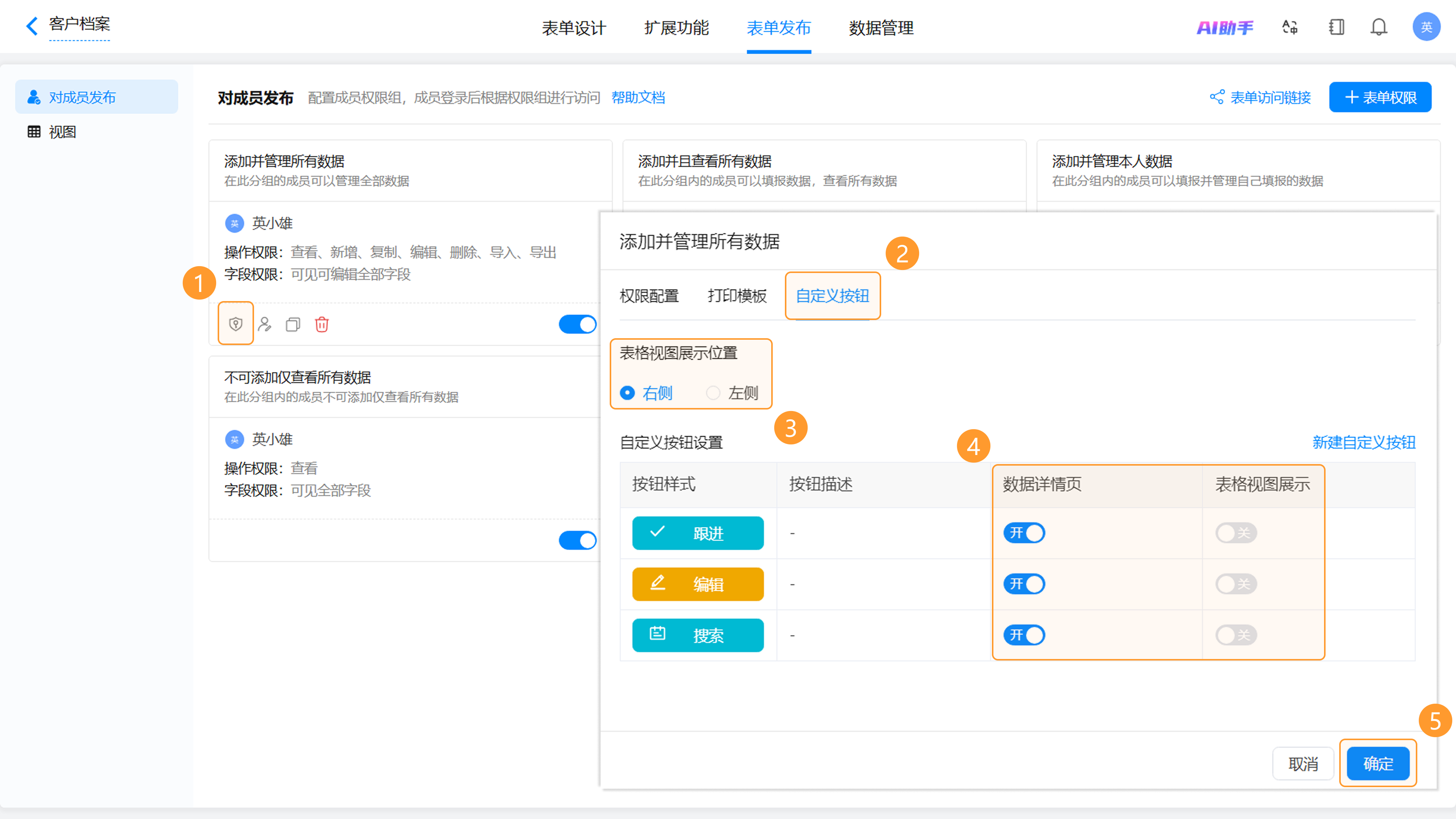Enable 表格视图展示 for the 搜索 button
The width and height of the screenshot is (1456, 819).
[x=1236, y=635]
